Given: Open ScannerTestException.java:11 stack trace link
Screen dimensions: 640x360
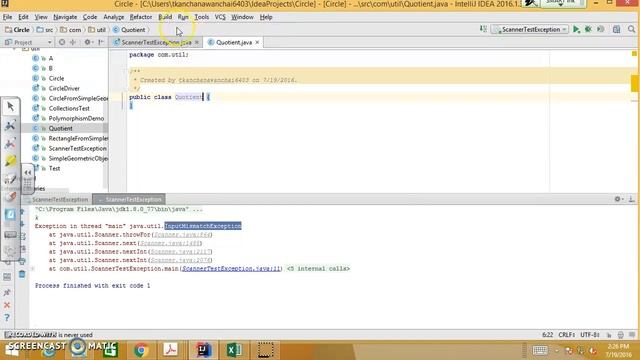Looking at the screenshot, I should (231, 269).
